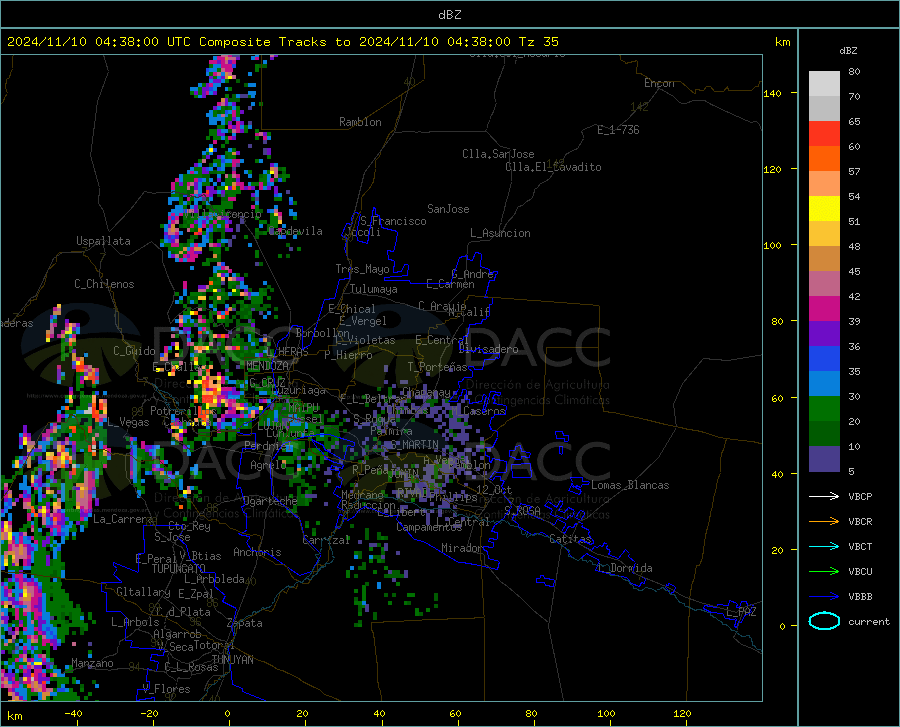Screen dimensions: 900x727
Task: Click the Carrizal map label
Action: [x=326, y=540]
